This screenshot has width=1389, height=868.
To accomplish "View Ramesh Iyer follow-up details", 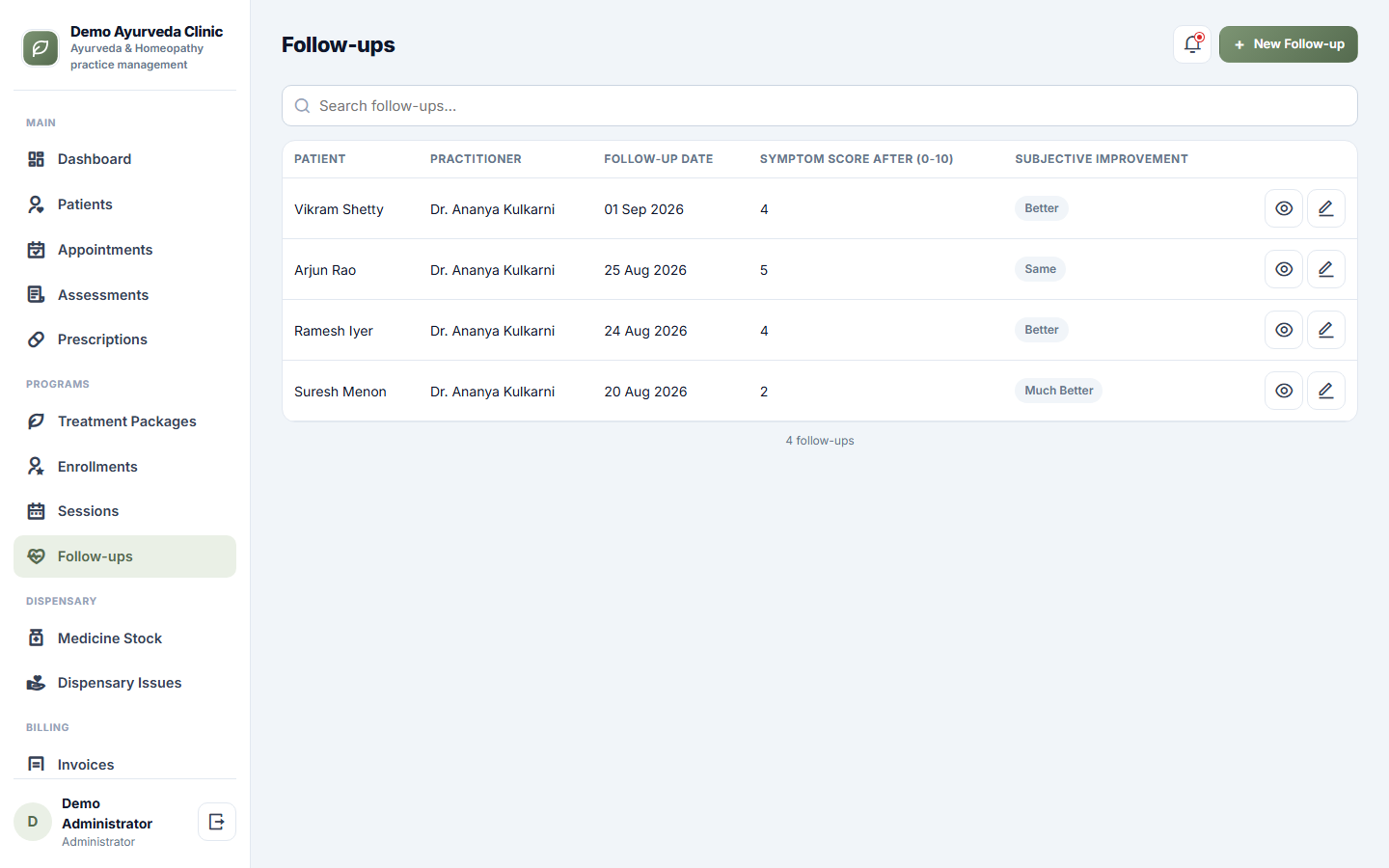I will pos(1284,330).
